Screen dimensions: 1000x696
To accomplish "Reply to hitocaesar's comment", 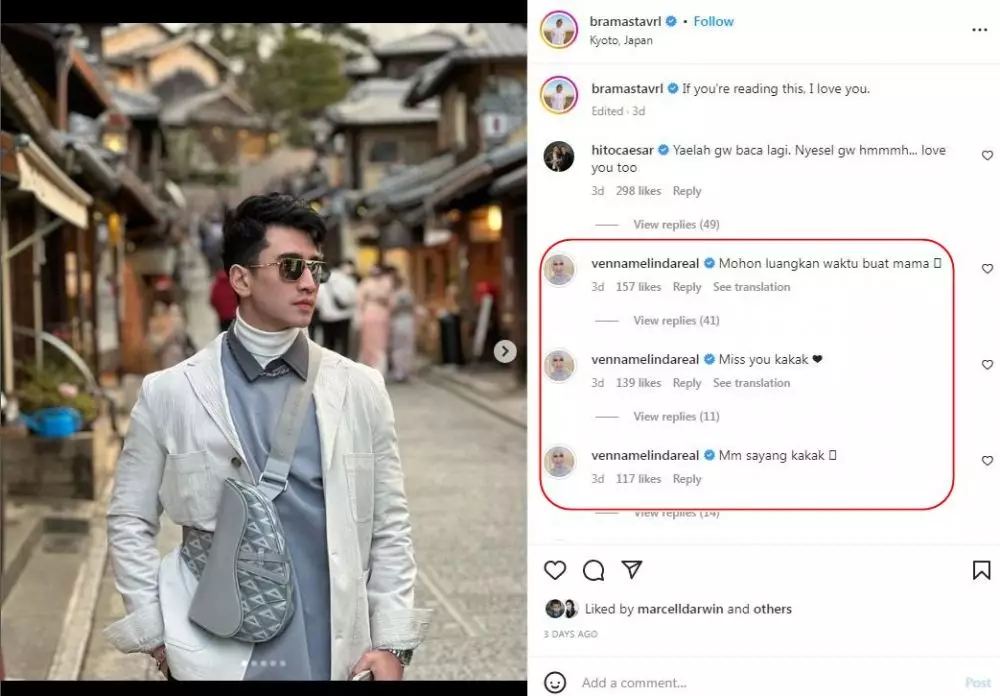I will click(x=687, y=190).
